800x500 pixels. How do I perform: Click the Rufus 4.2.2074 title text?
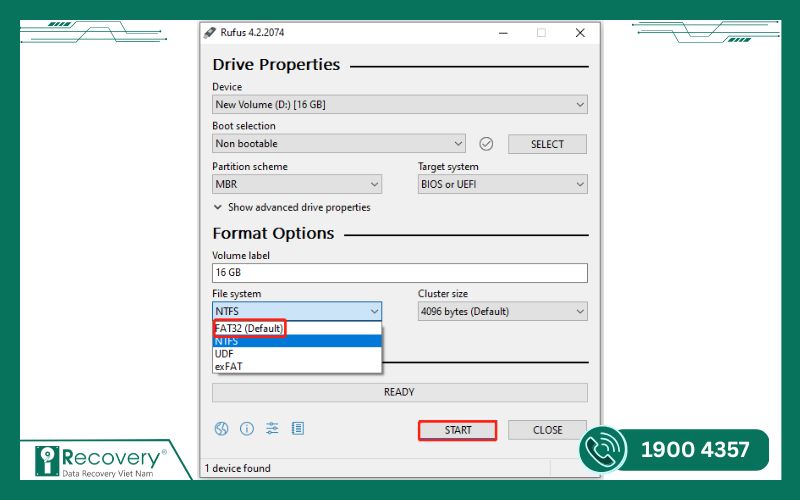252,33
